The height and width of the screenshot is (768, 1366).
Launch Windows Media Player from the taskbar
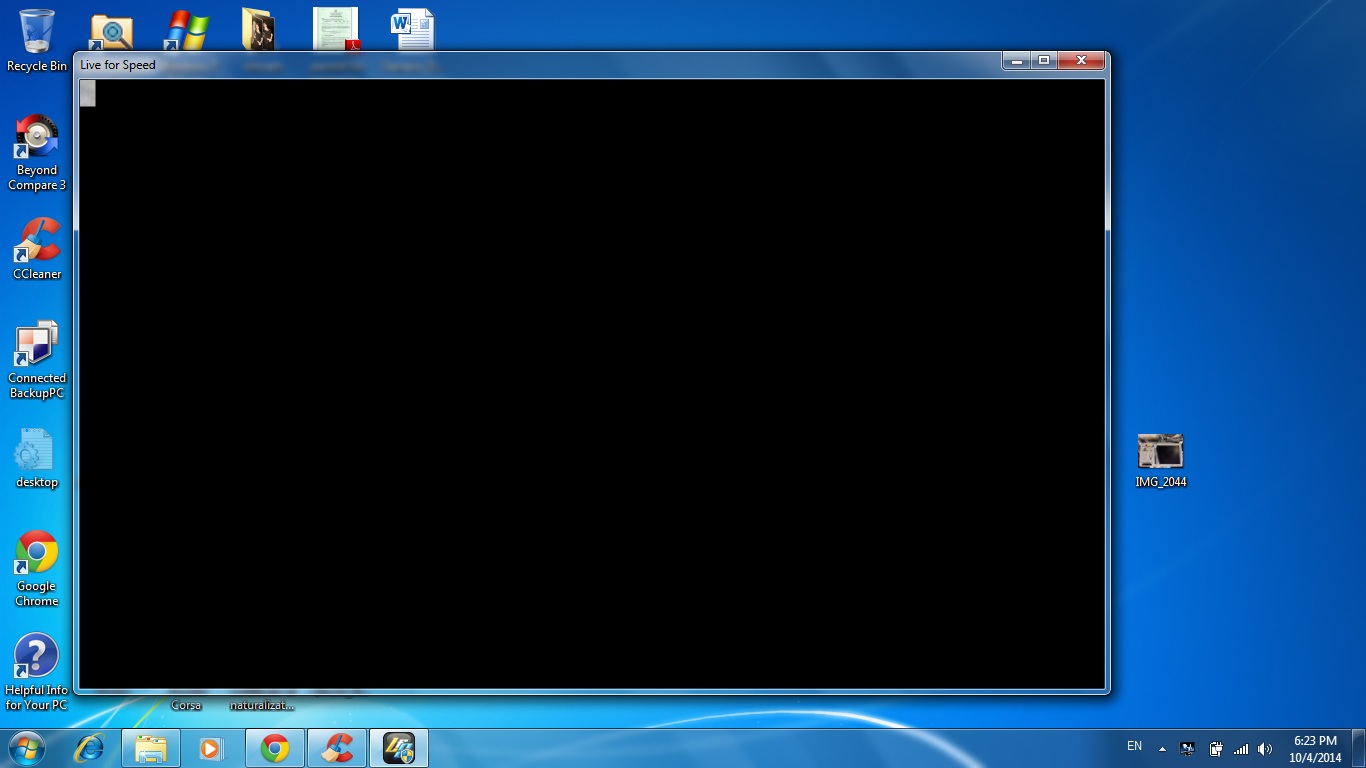pyautogui.click(x=212, y=748)
